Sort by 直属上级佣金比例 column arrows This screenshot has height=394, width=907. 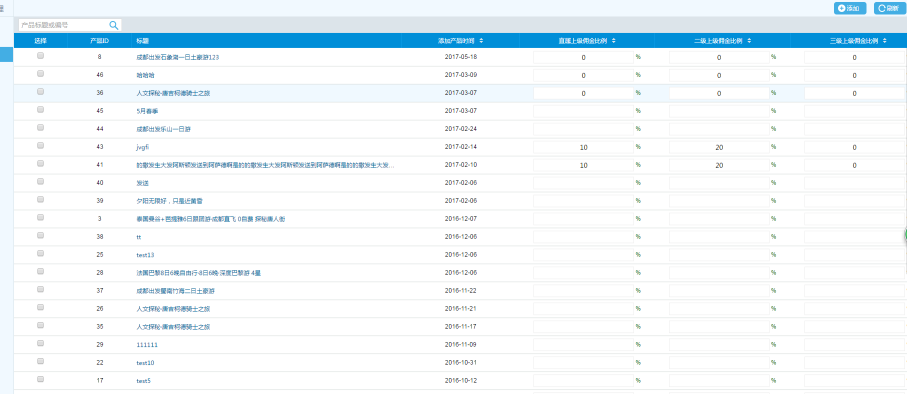(613, 41)
